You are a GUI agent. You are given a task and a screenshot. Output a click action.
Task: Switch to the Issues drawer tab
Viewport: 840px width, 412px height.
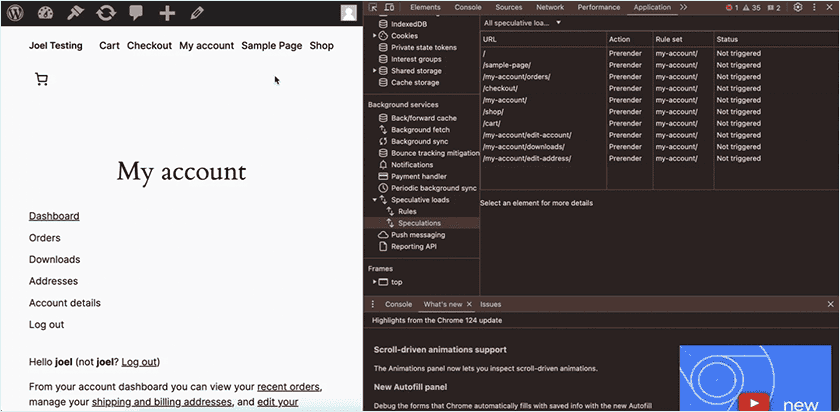click(x=490, y=304)
